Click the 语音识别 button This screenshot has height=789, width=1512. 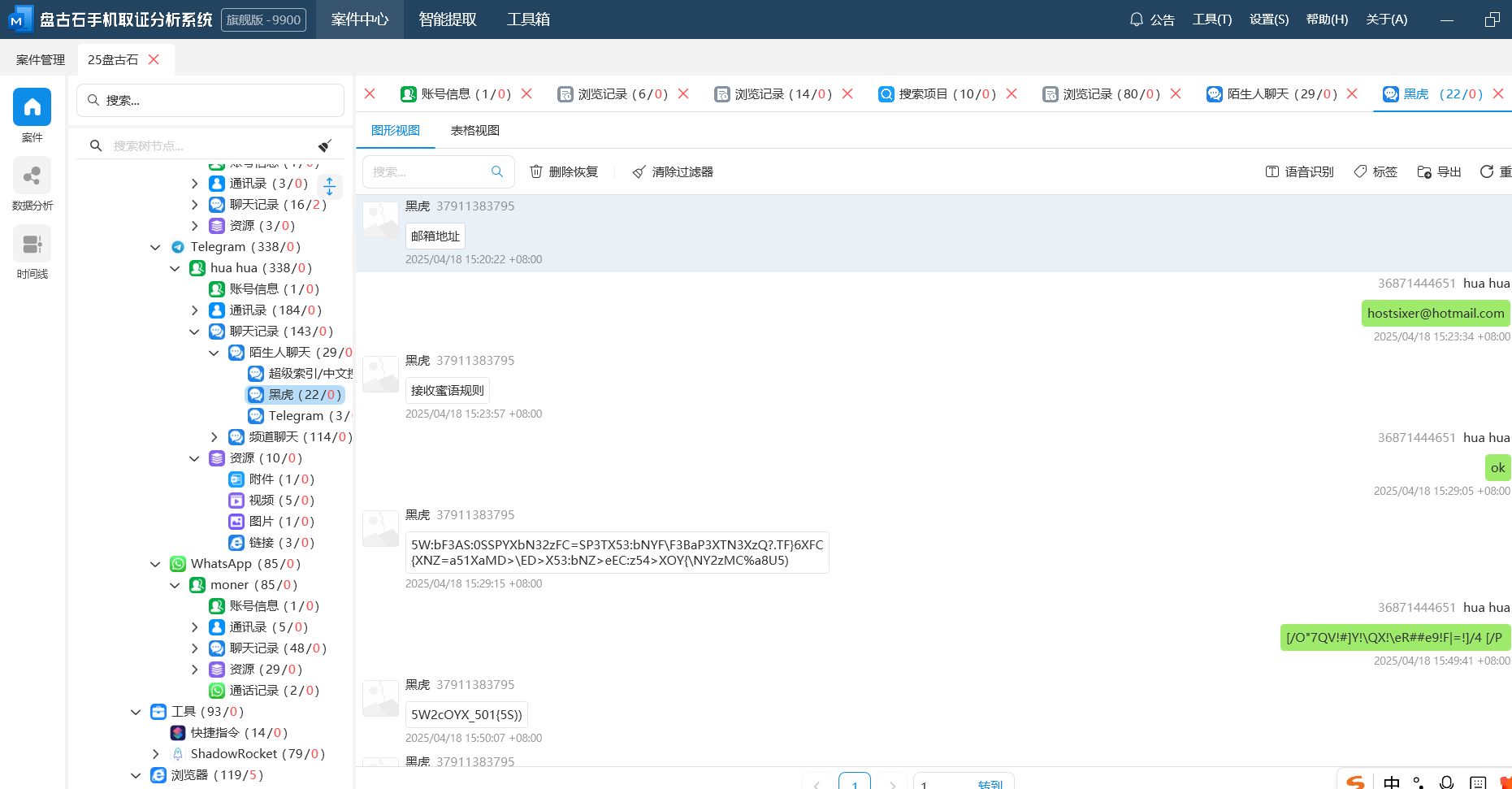pyautogui.click(x=1299, y=171)
